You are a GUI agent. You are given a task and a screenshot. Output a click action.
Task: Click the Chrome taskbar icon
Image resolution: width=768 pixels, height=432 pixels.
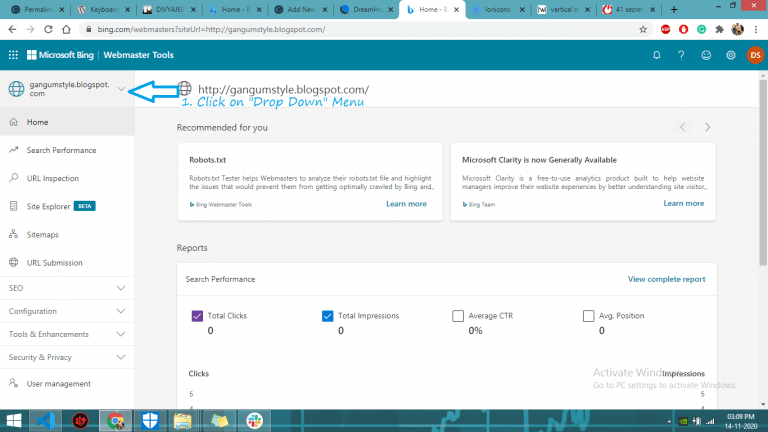pyautogui.click(x=116, y=421)
